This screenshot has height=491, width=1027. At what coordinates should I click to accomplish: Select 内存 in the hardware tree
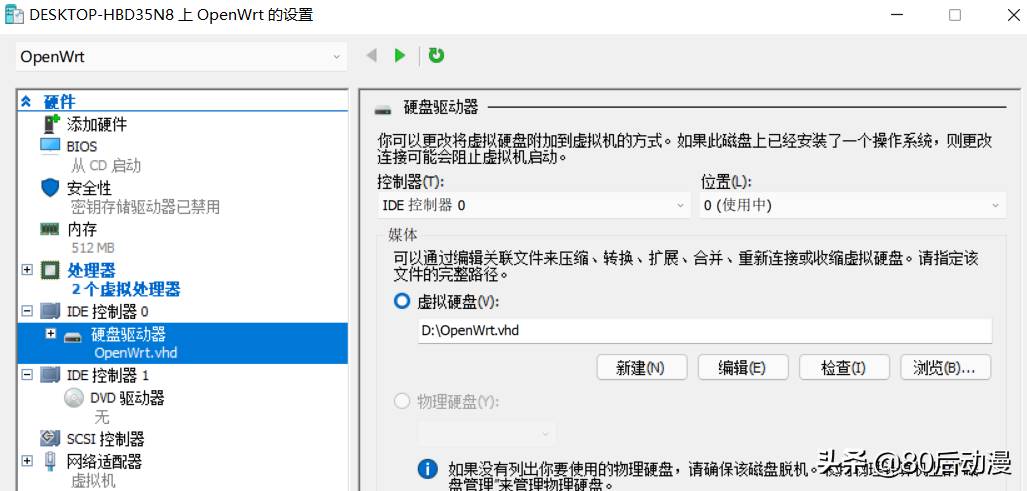[x=82, y=230]
